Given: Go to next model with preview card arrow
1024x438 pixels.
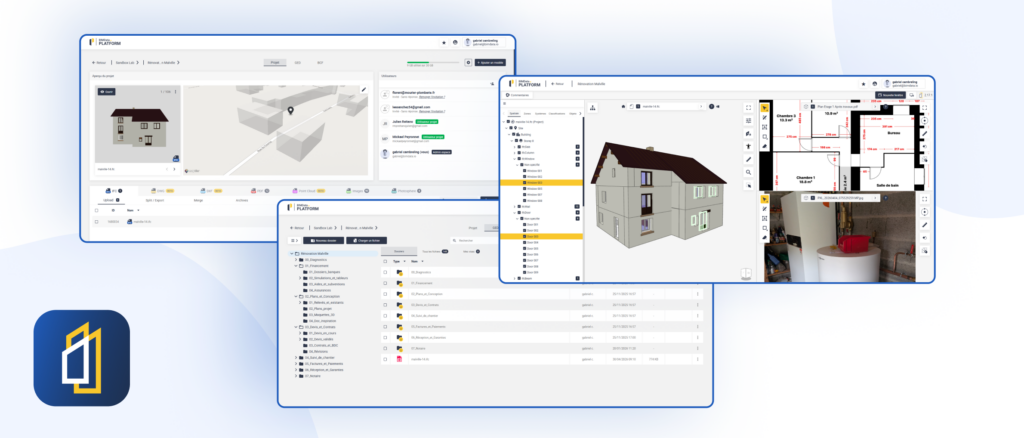Looking at the screenshot, I should tap(174, 169).
